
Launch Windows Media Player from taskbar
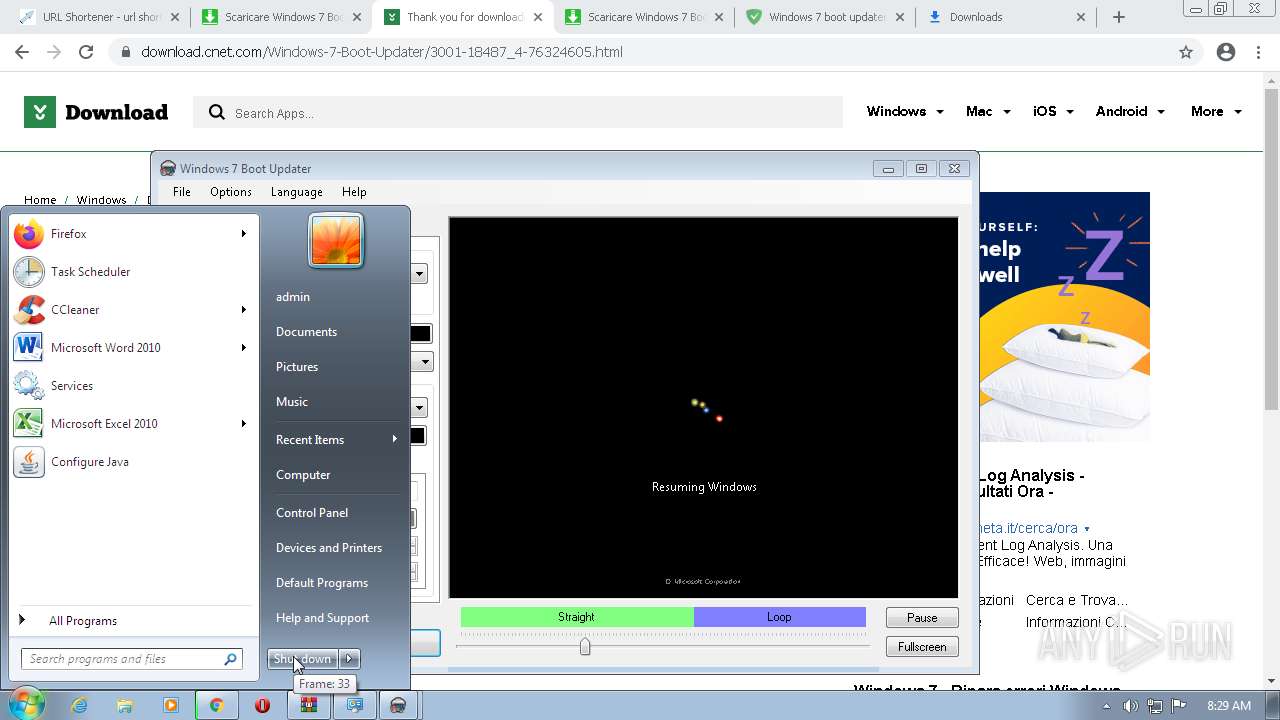(171, 705)
